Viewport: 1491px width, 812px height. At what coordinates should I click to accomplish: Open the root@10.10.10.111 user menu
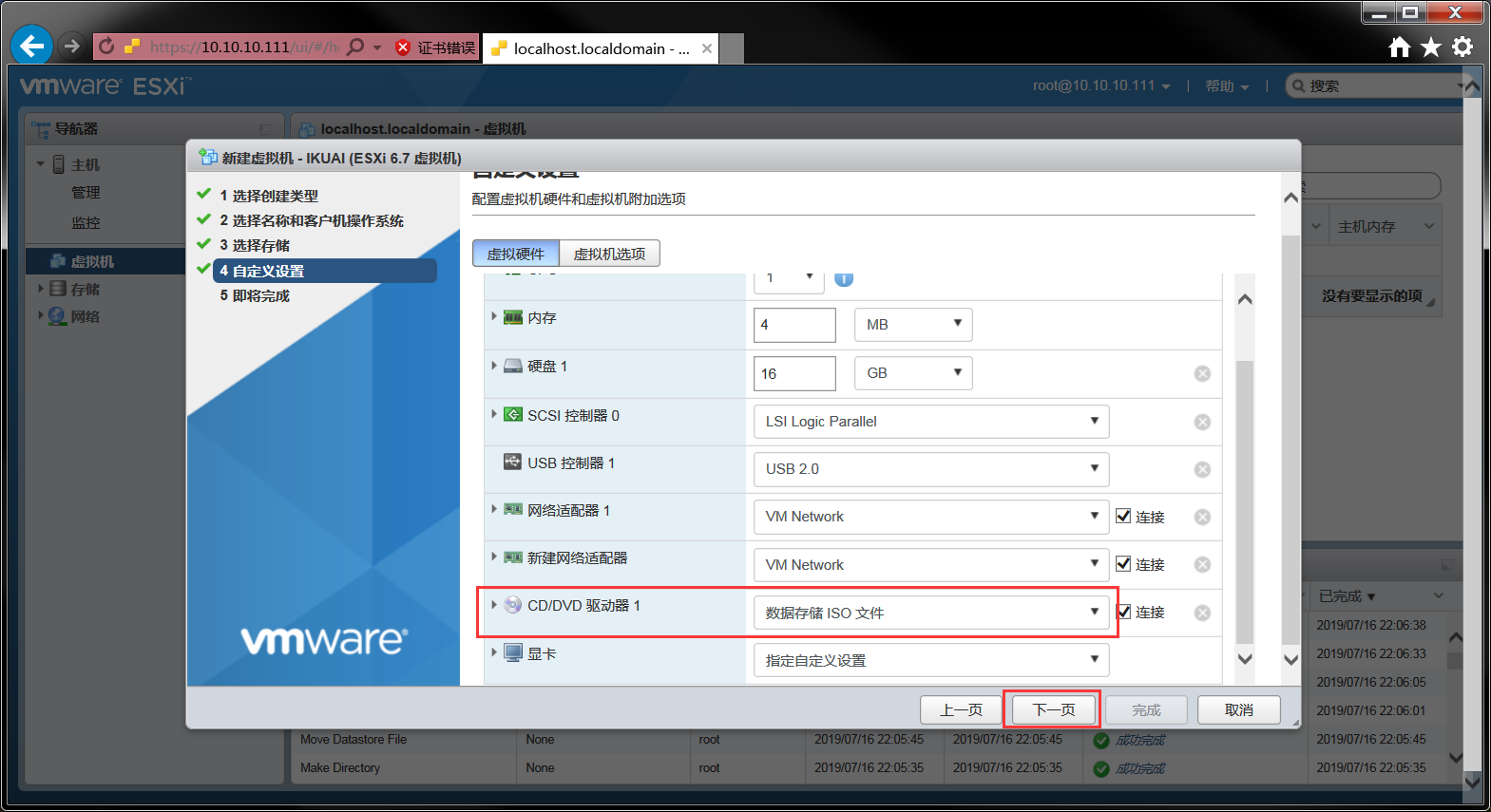click(1101, 85)
